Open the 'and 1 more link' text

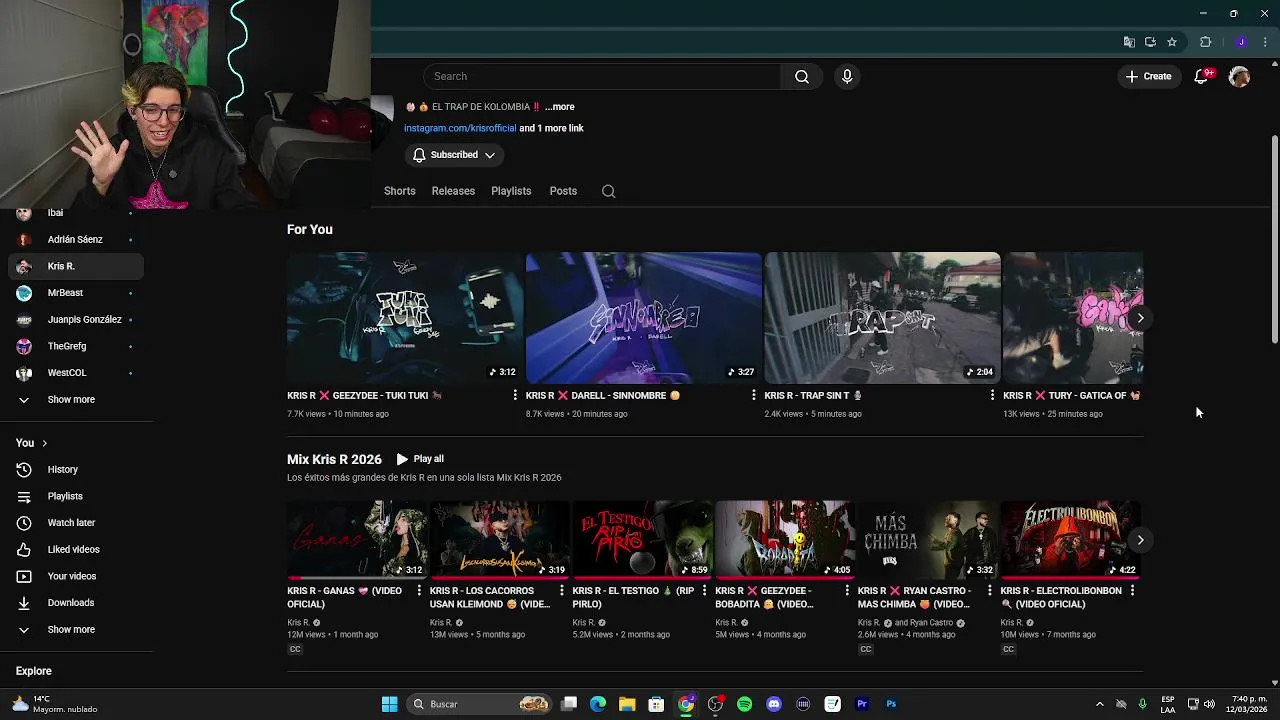(x=551, y=128)
